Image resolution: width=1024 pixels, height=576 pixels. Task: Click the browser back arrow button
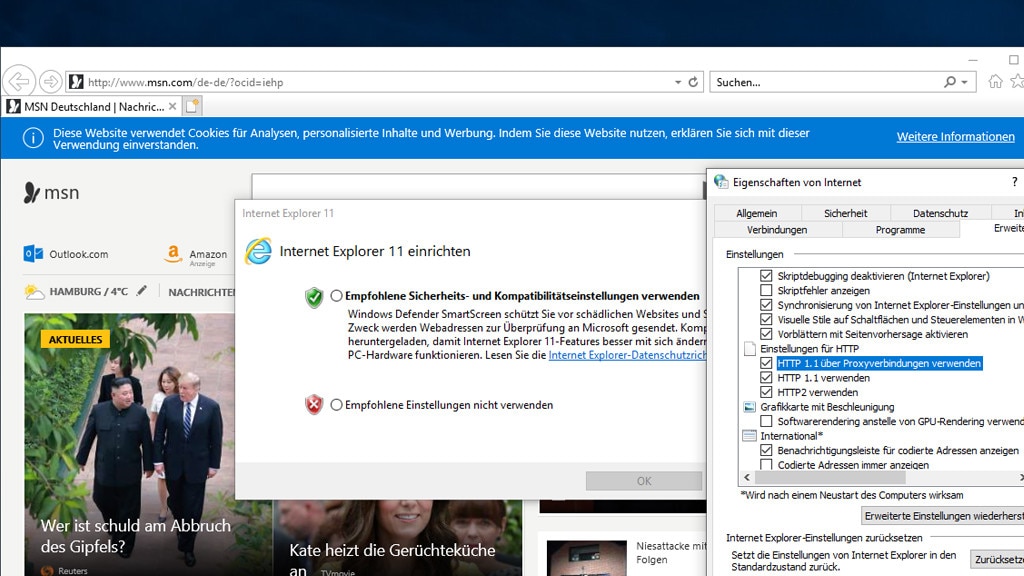(19, 82)
